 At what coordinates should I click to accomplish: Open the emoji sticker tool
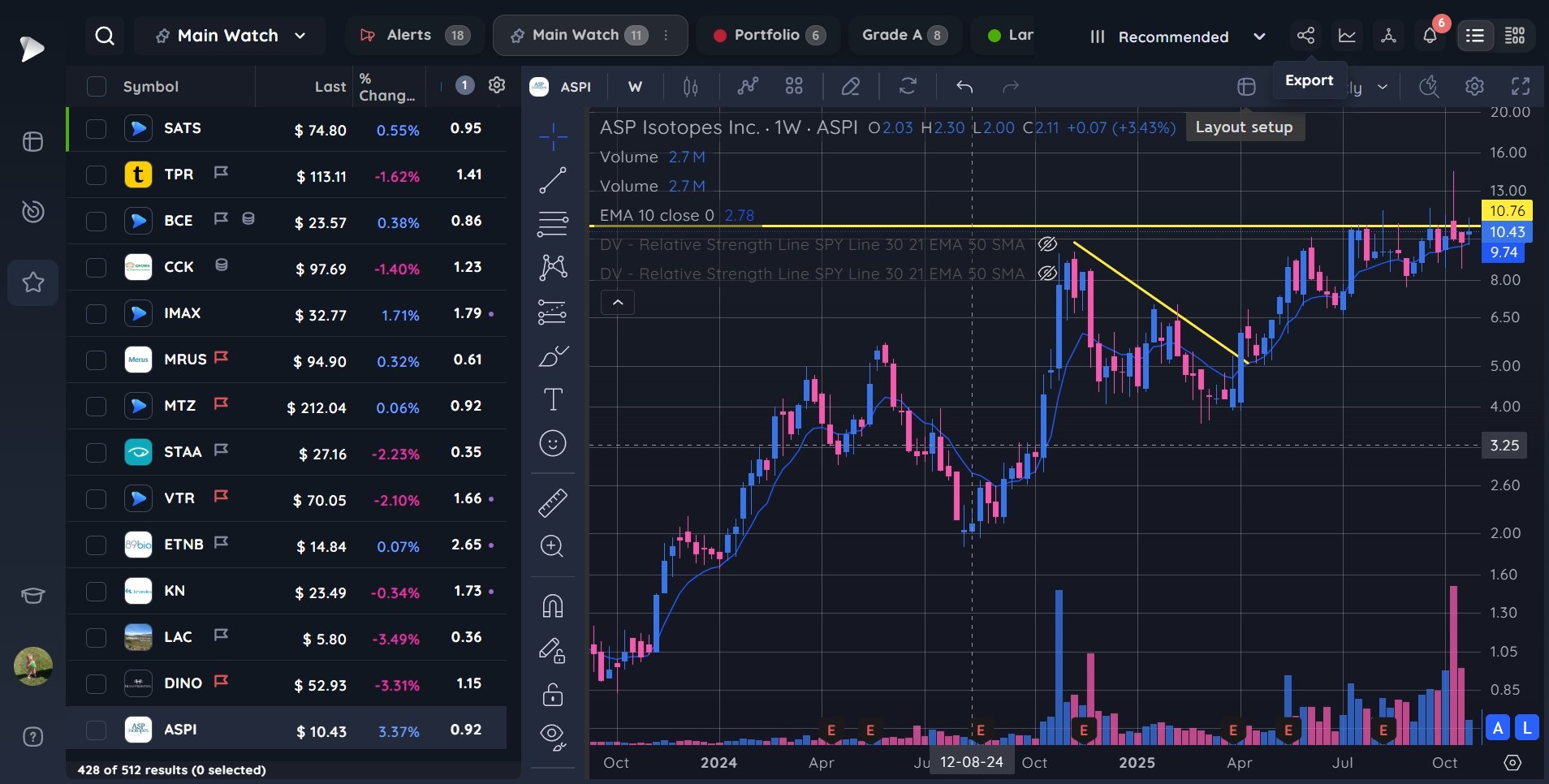553,443
